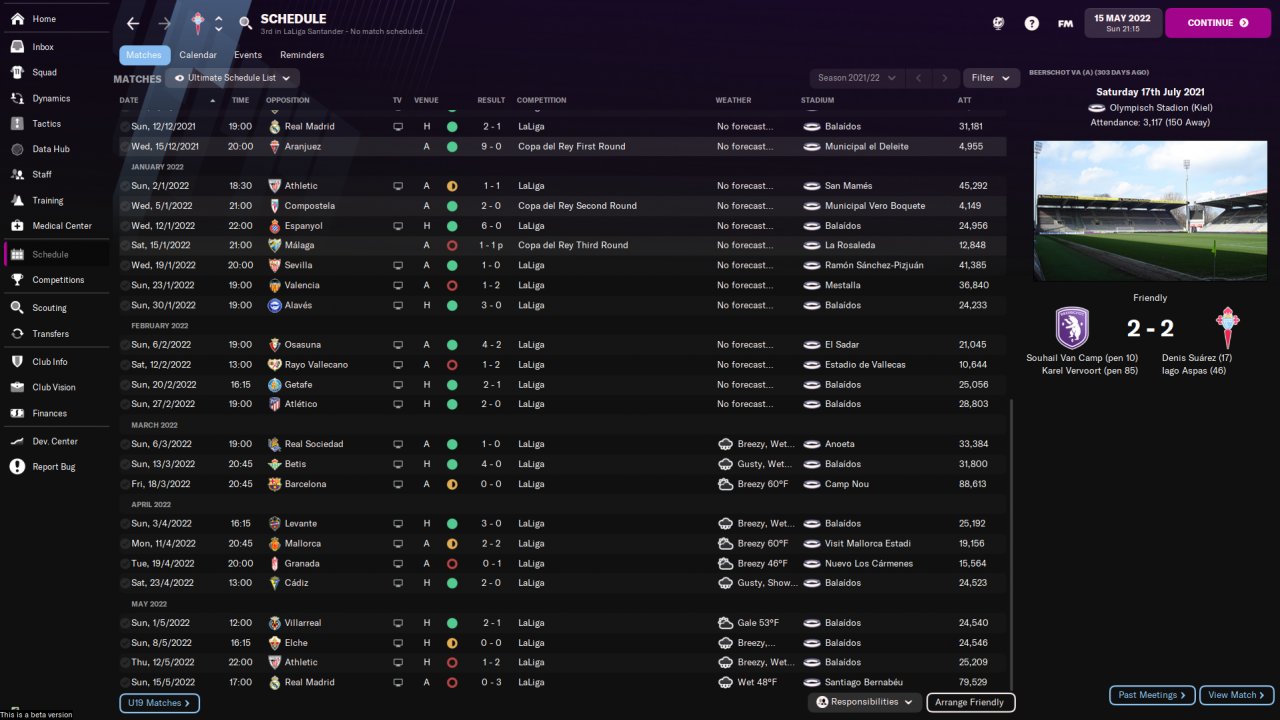Click the Beerschot crest in the match summary

[x=1072, y=328]
